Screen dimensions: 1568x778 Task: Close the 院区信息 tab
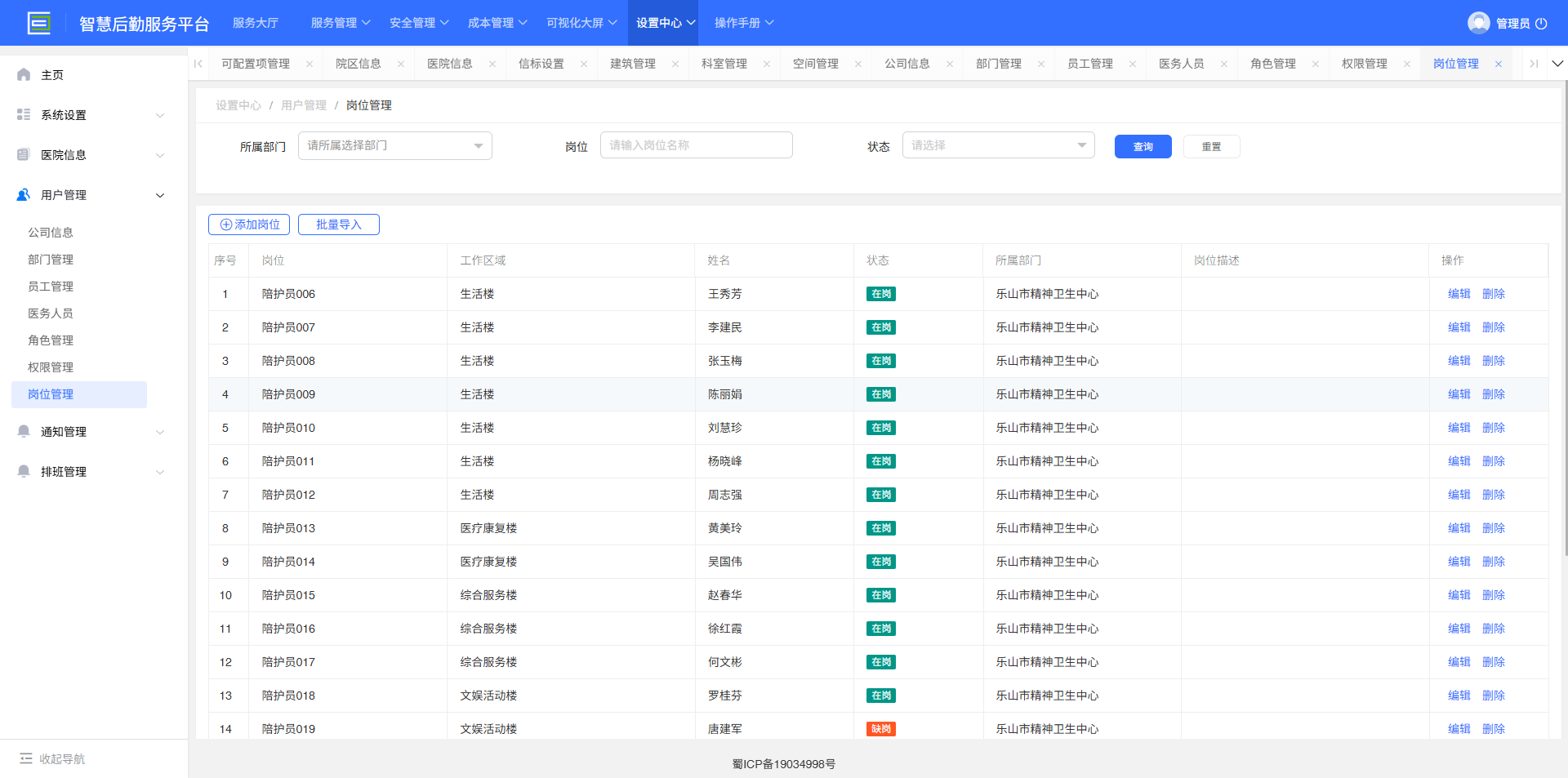[401, 64]
